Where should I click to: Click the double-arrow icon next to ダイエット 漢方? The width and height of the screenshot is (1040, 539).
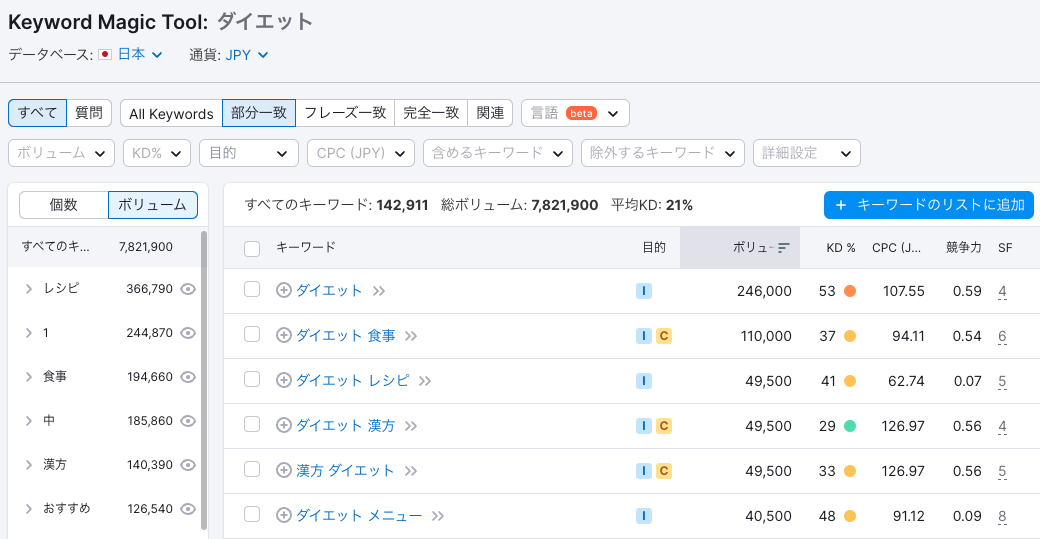(410, 426)
